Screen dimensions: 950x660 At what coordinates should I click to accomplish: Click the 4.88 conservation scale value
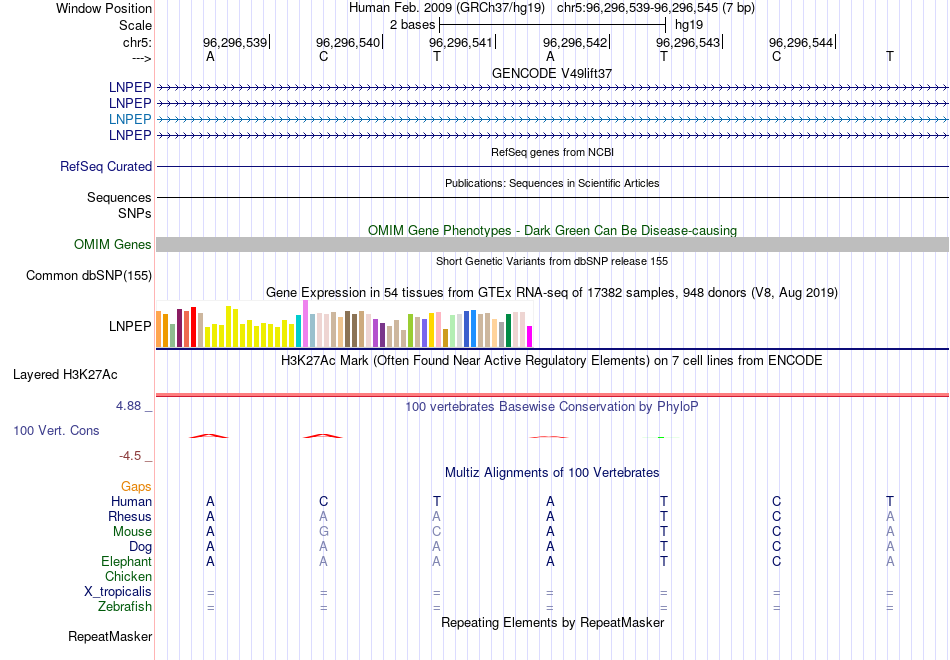tap(128, 406)
